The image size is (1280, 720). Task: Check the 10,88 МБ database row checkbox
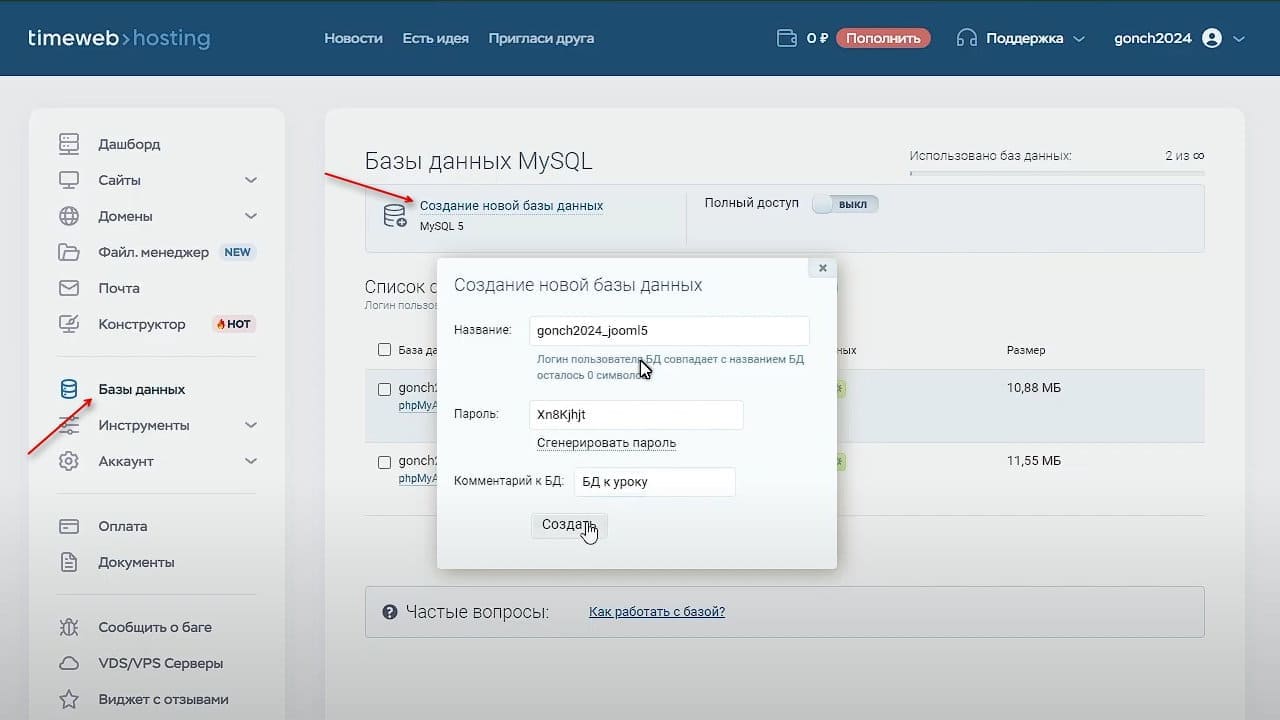pyautogui.click(x=384, y=389)
